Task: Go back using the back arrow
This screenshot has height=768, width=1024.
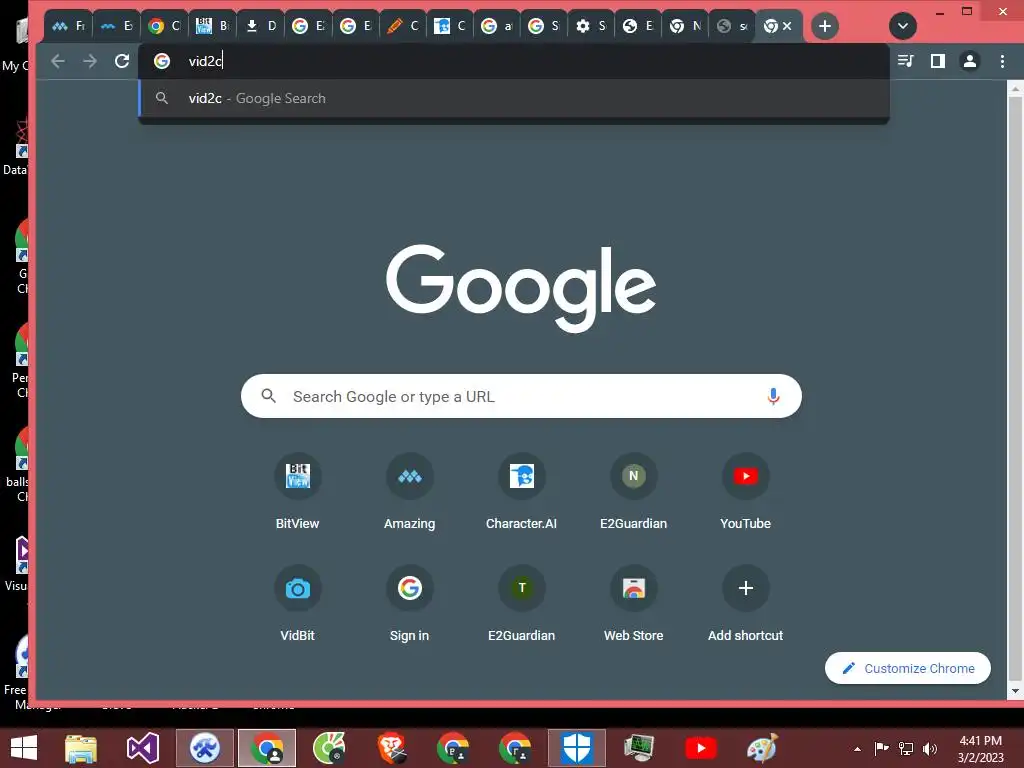Action: tap(58, 61)
